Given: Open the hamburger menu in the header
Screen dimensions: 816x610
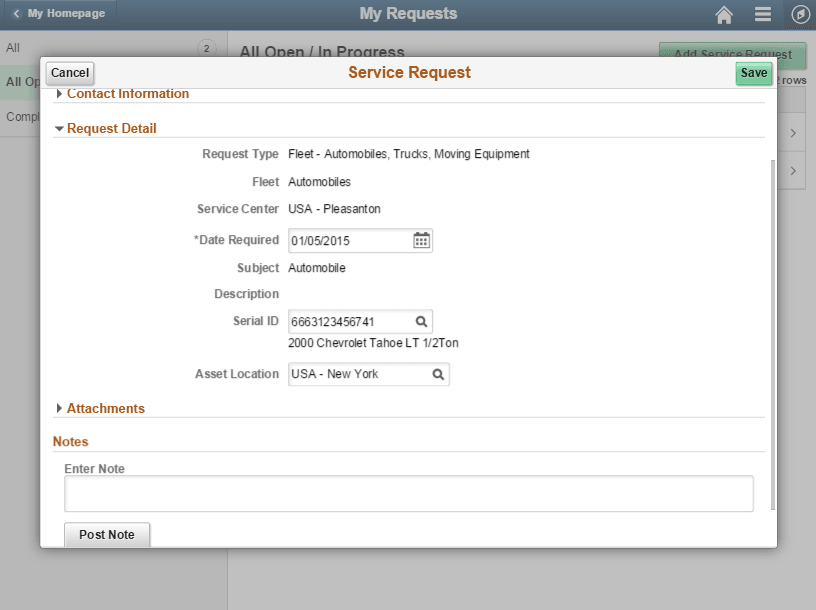Looking at the screenshot, I should (x=762, y=13).
